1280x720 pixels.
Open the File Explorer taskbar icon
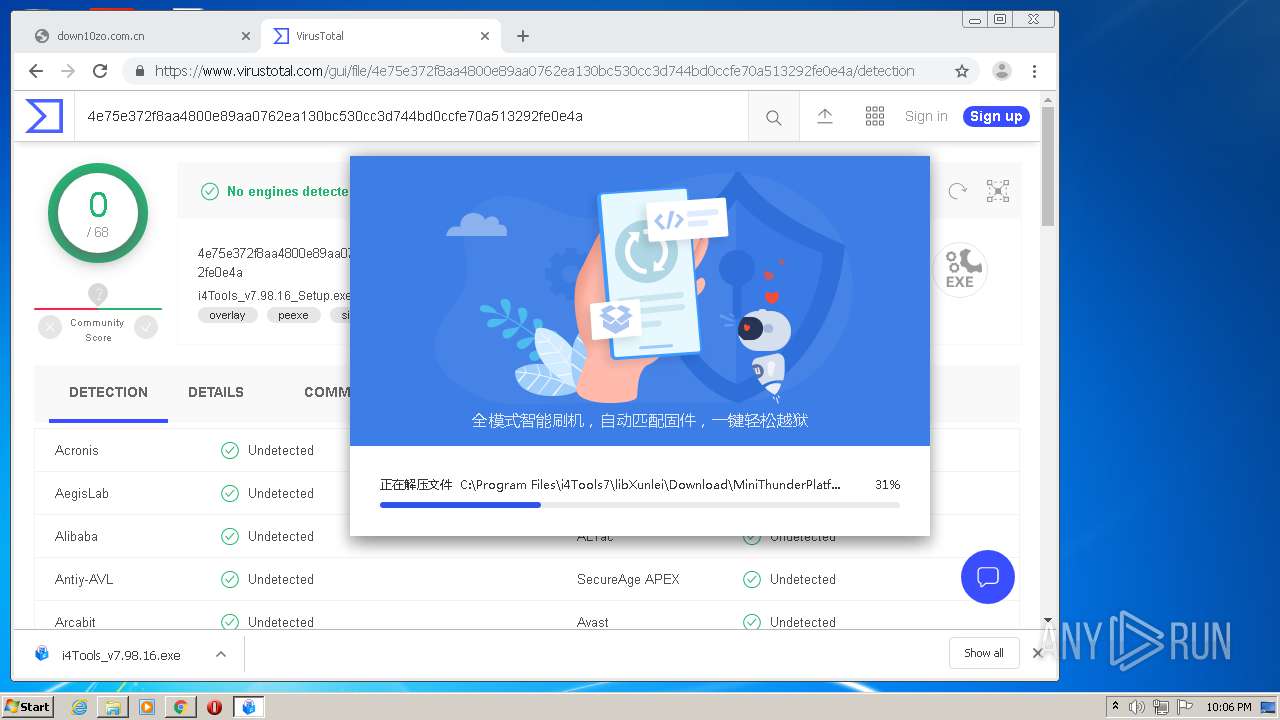point(113,707)
